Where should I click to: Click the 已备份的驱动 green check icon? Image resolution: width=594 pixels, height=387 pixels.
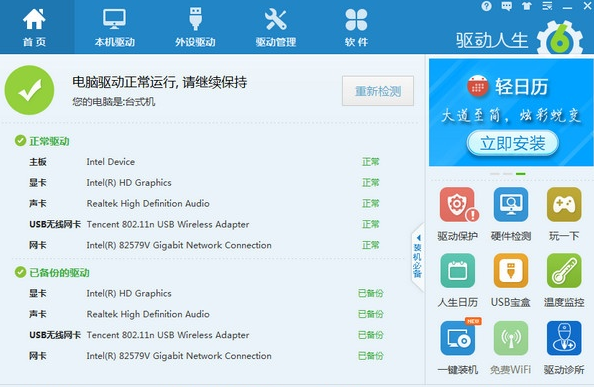tap(20, 272)
